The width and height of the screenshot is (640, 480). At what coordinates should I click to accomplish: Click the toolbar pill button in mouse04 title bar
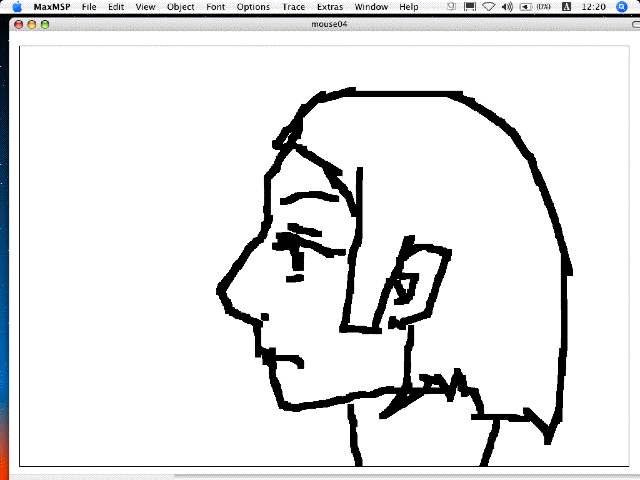tap(636, 24)
